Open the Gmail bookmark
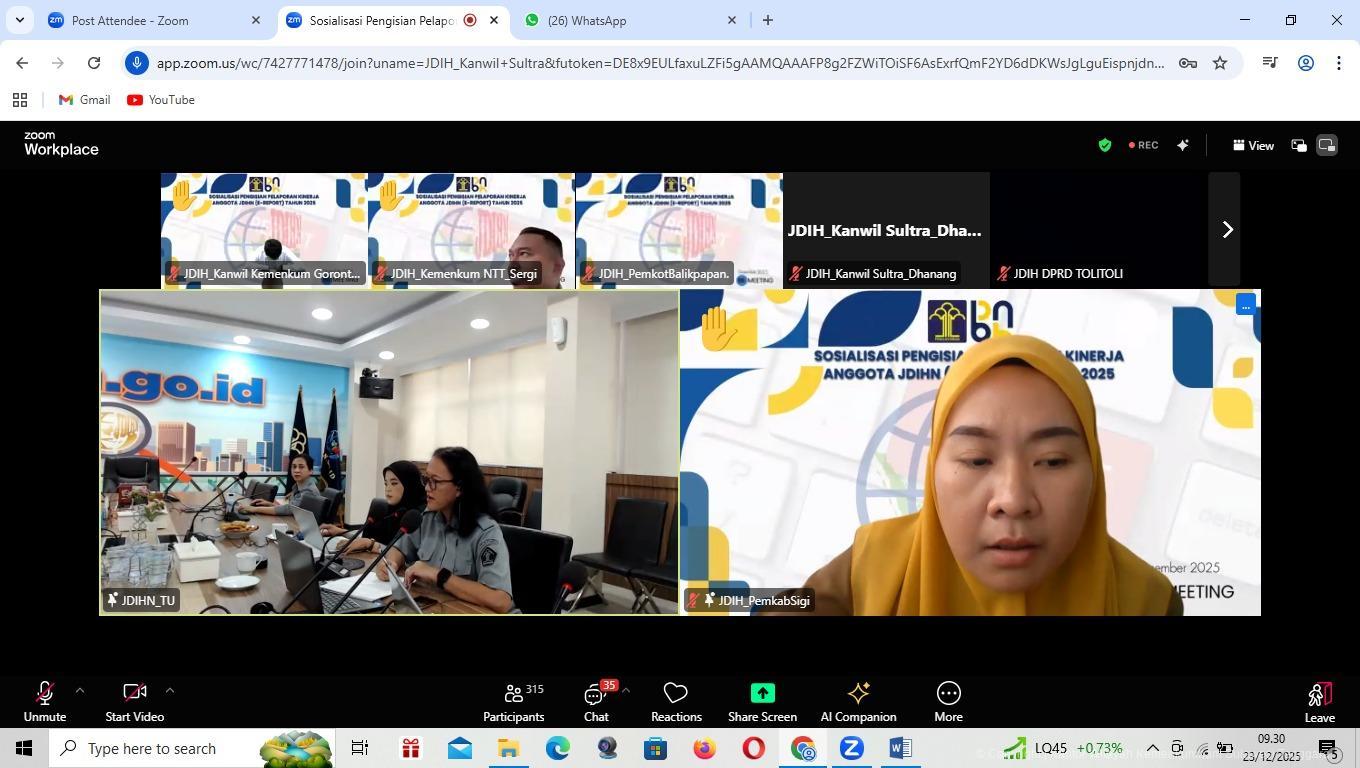The height and width of the screenshot is (768, 1360). click(x=84, y=100)
